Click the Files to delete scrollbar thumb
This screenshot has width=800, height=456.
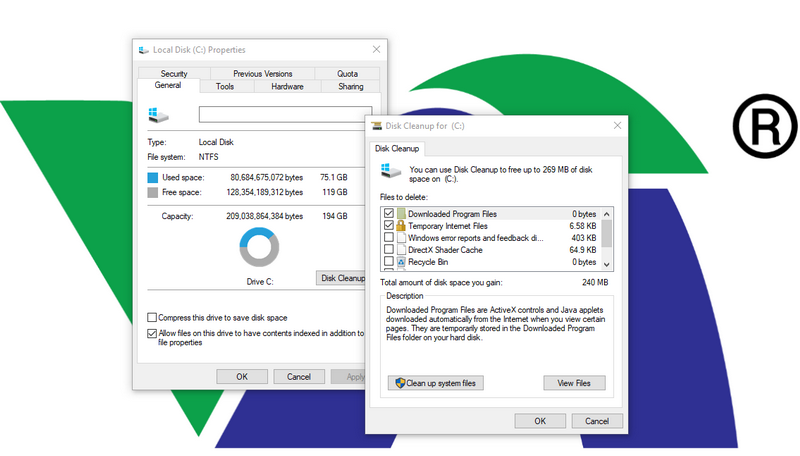click(607, 234)
